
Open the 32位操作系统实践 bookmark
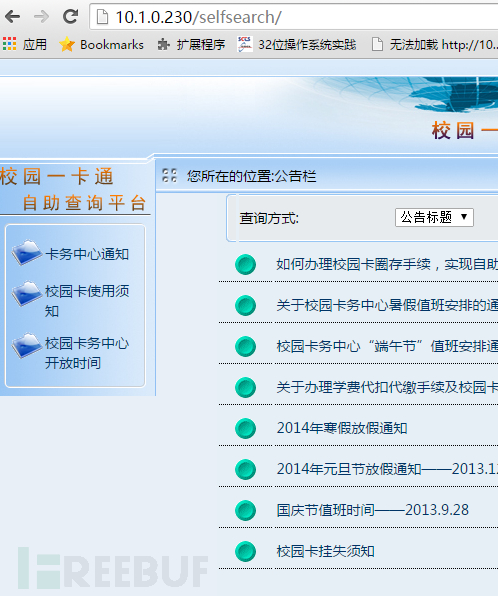click(x=297, y=45)
